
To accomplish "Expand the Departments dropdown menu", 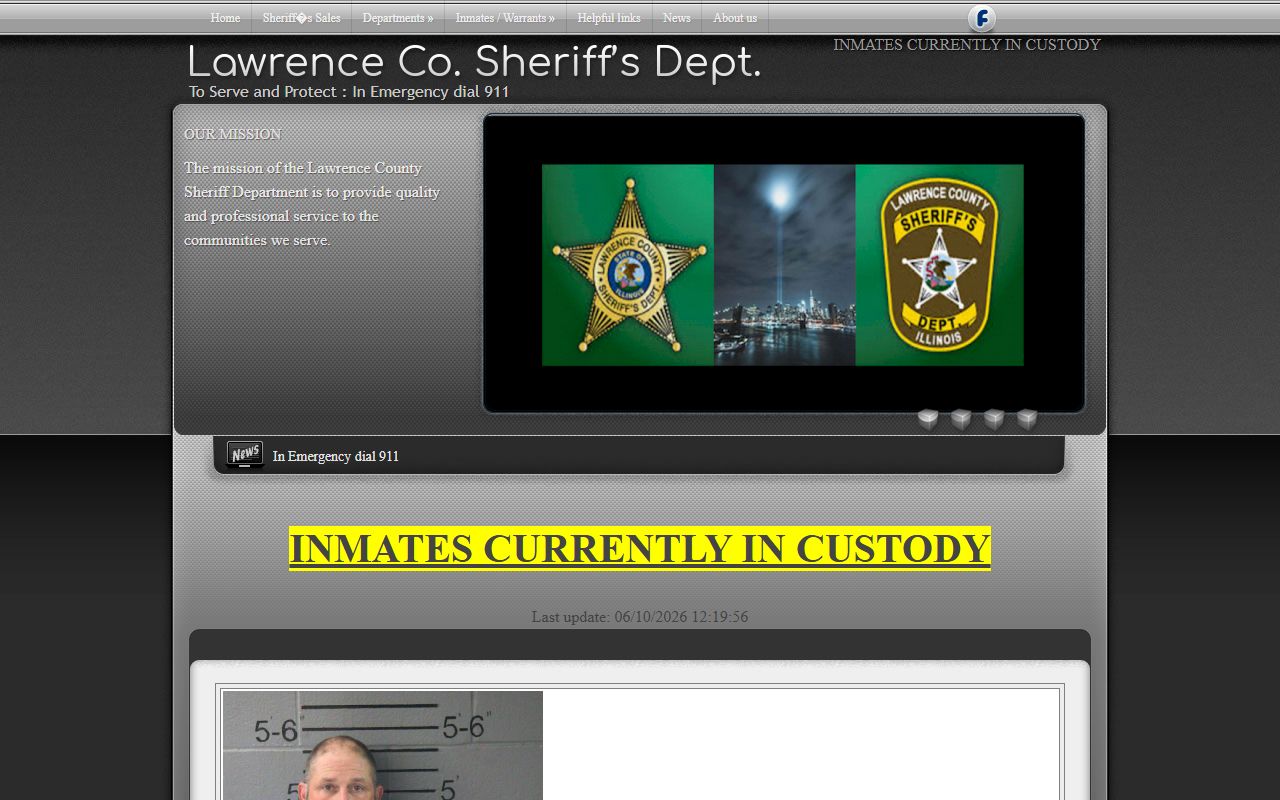I will 398,18.
